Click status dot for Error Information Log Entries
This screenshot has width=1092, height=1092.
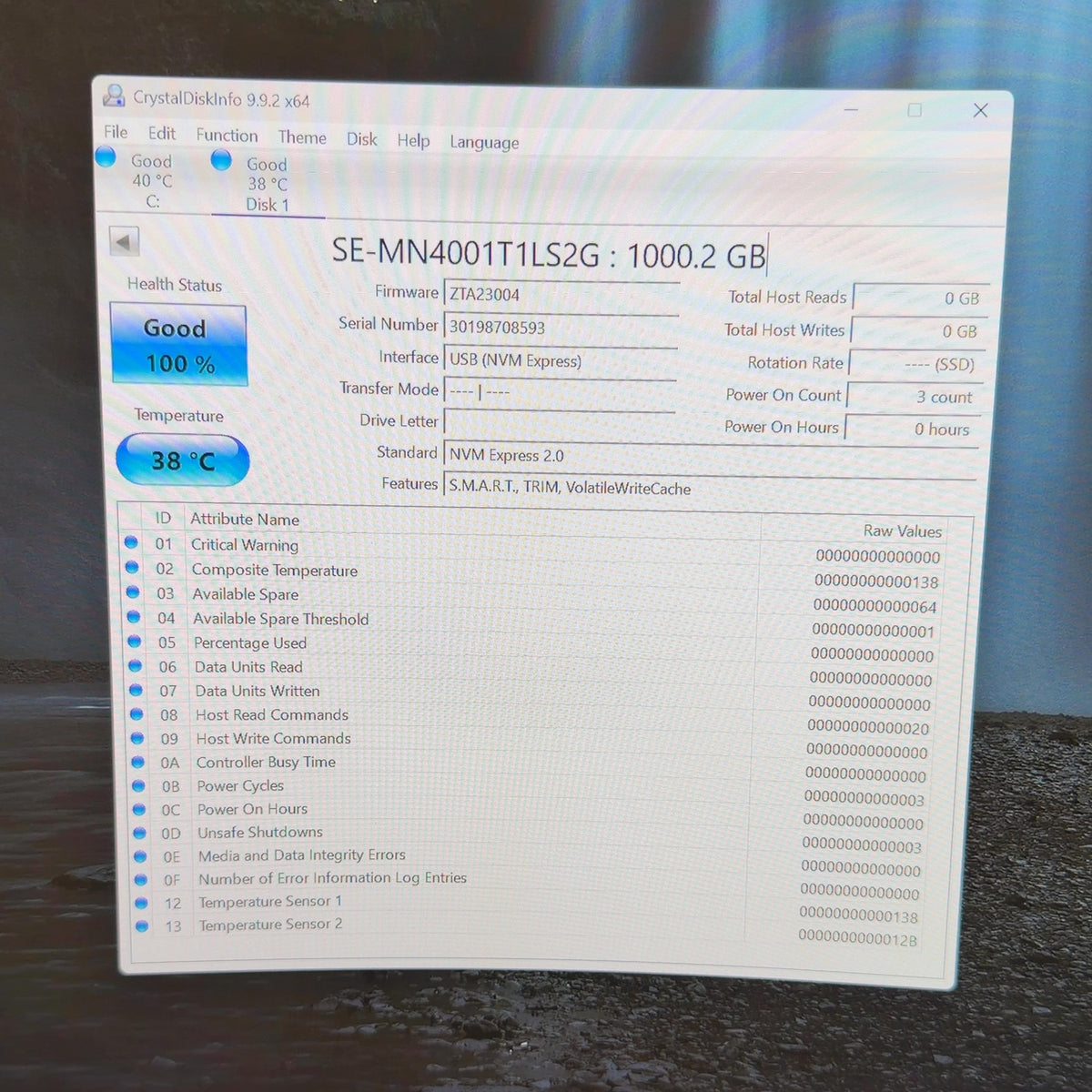[x=141, y=880]
